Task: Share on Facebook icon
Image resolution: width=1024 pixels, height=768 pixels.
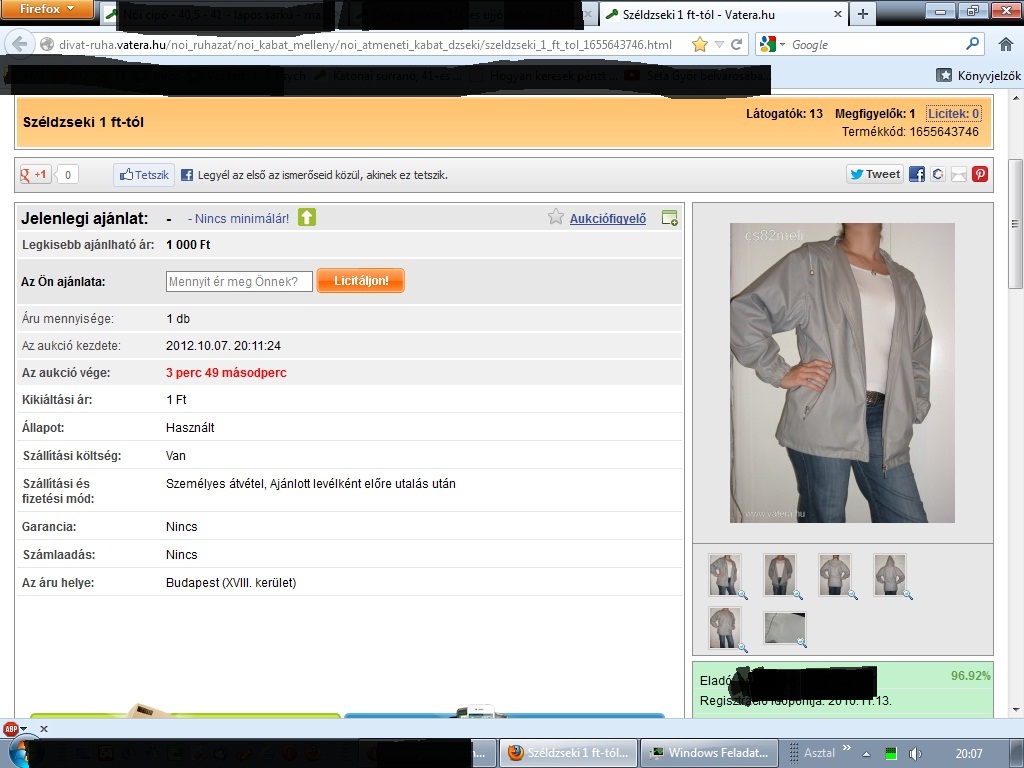Action: [x=917, y=174]
